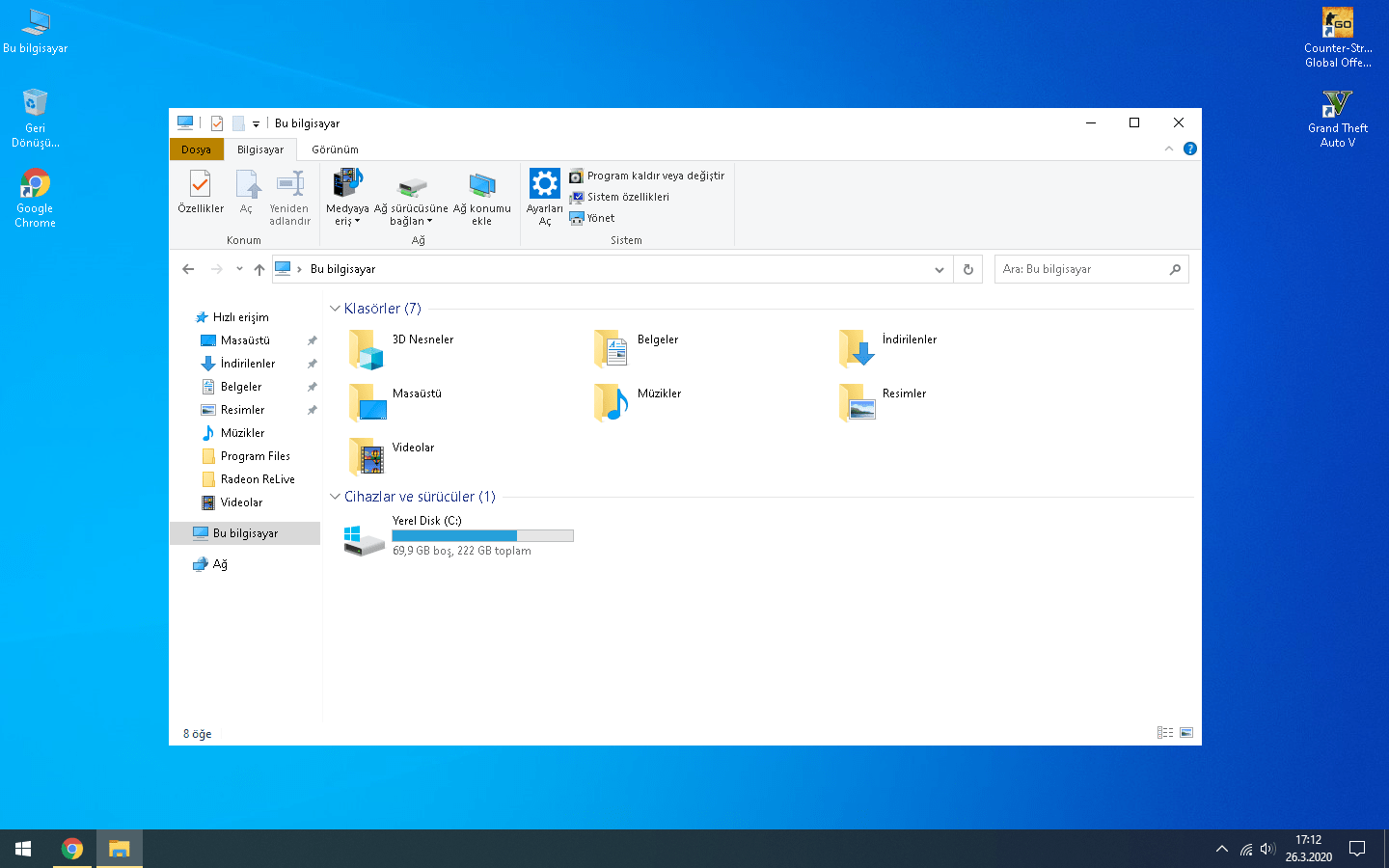Viewport: 1389px width, 868px height.
Task: Open Videolar in the navigation pane
Action: click(x=231, y=502)
